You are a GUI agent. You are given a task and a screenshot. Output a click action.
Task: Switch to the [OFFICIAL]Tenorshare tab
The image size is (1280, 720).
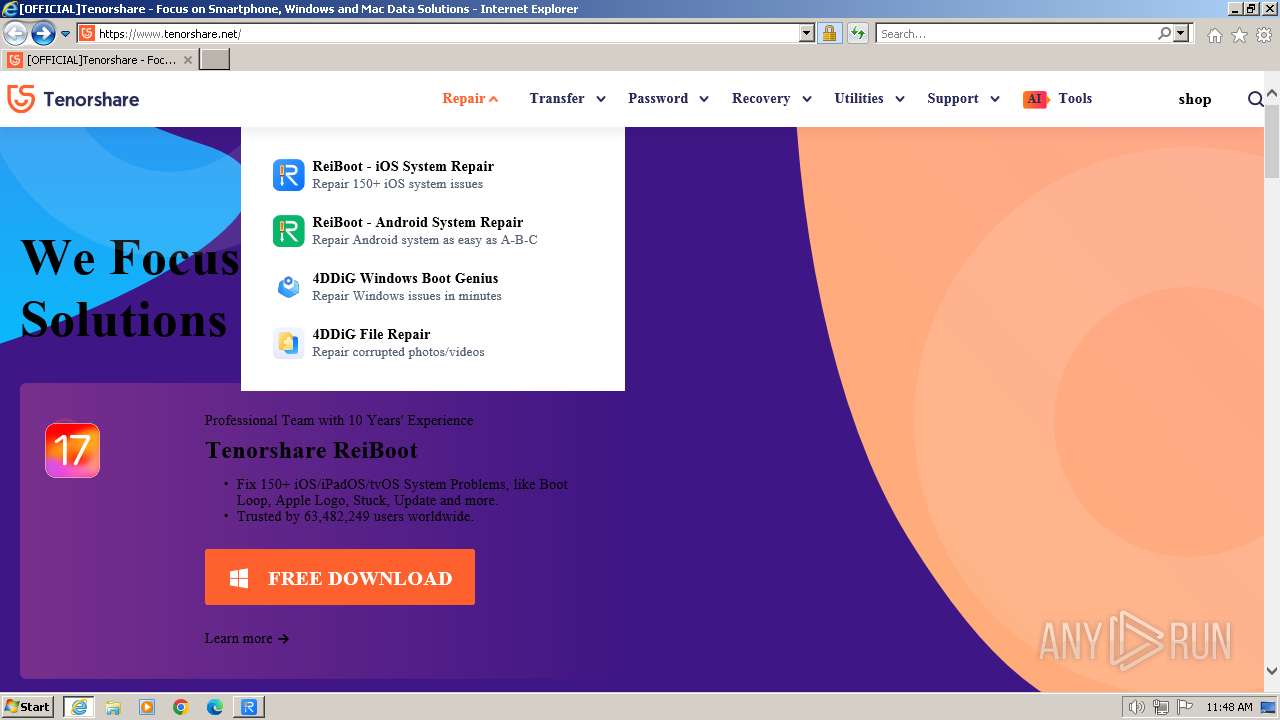100,60
